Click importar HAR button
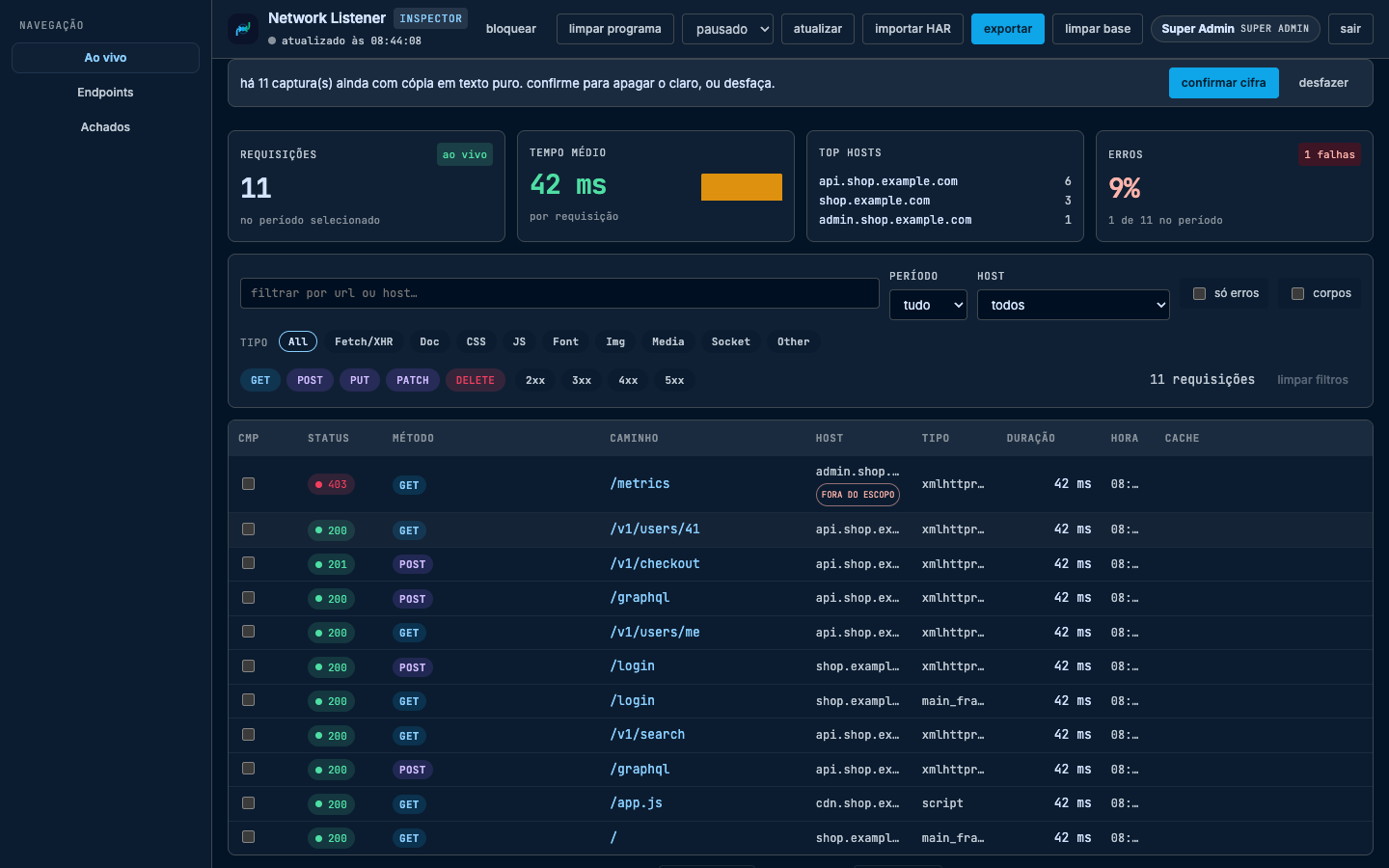Viewport: 1389px width, 868px height. pyautogui.click(x=912, y=29)
